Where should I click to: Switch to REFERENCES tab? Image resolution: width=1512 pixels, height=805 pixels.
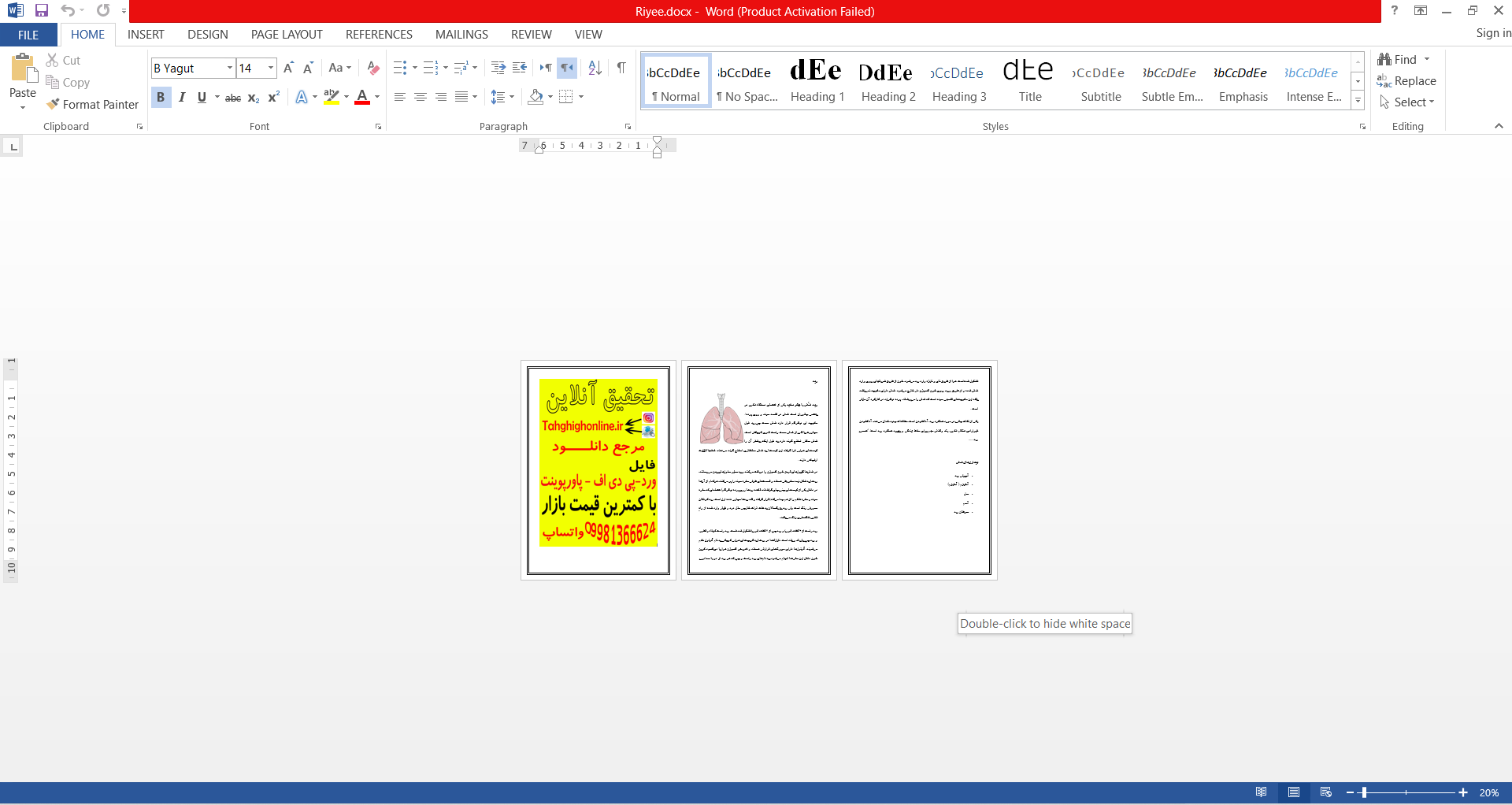point(379,35)
